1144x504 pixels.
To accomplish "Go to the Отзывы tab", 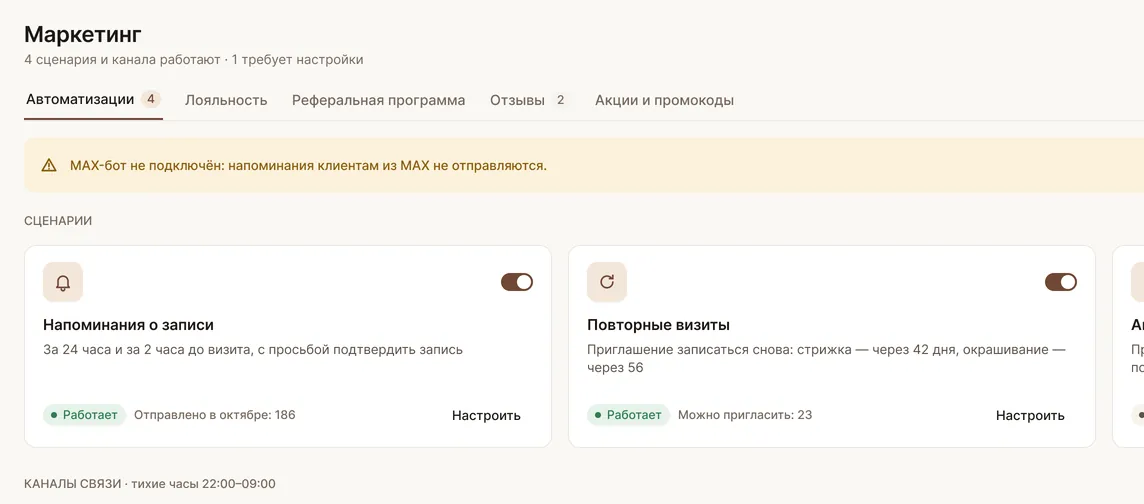I will (x=530, y=101).
